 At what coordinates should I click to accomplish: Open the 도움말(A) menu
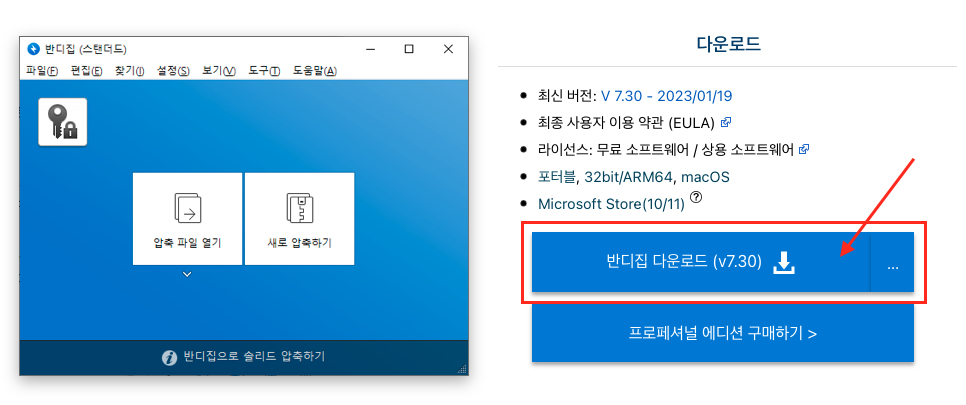coord(315,71)
